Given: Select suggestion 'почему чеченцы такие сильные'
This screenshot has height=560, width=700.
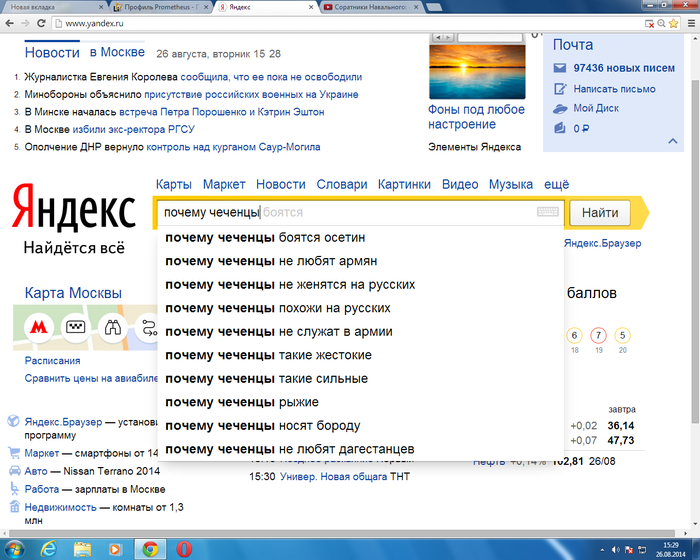Looking at the screenshot, I should 361,379.
